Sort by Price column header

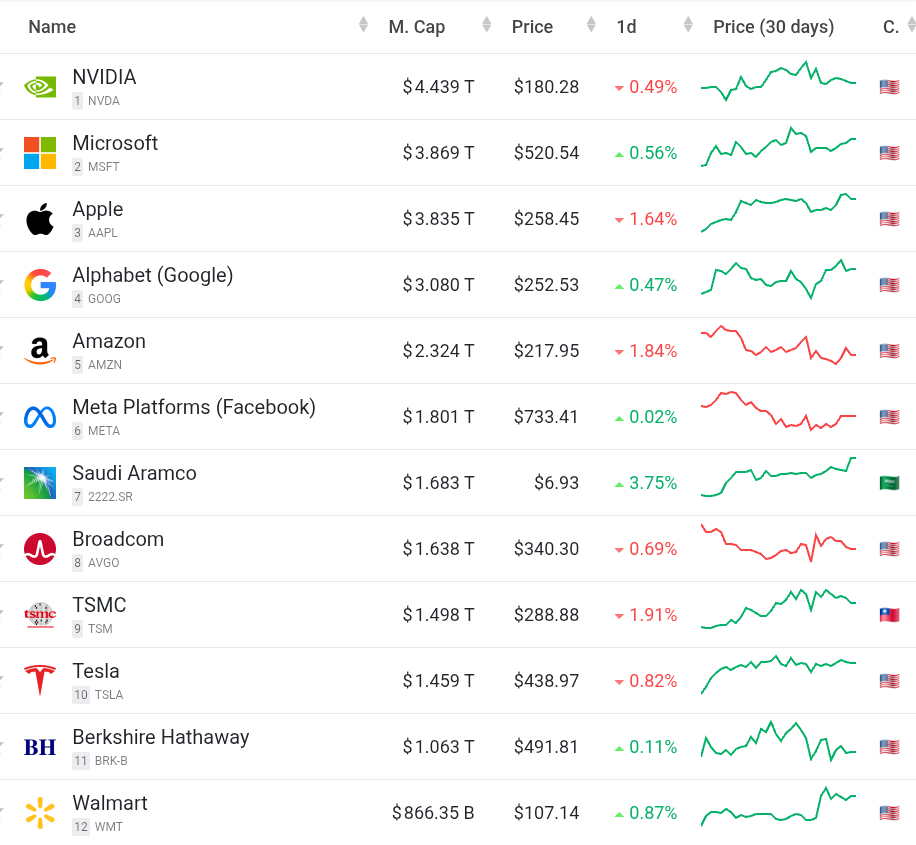tap(532, 27)
